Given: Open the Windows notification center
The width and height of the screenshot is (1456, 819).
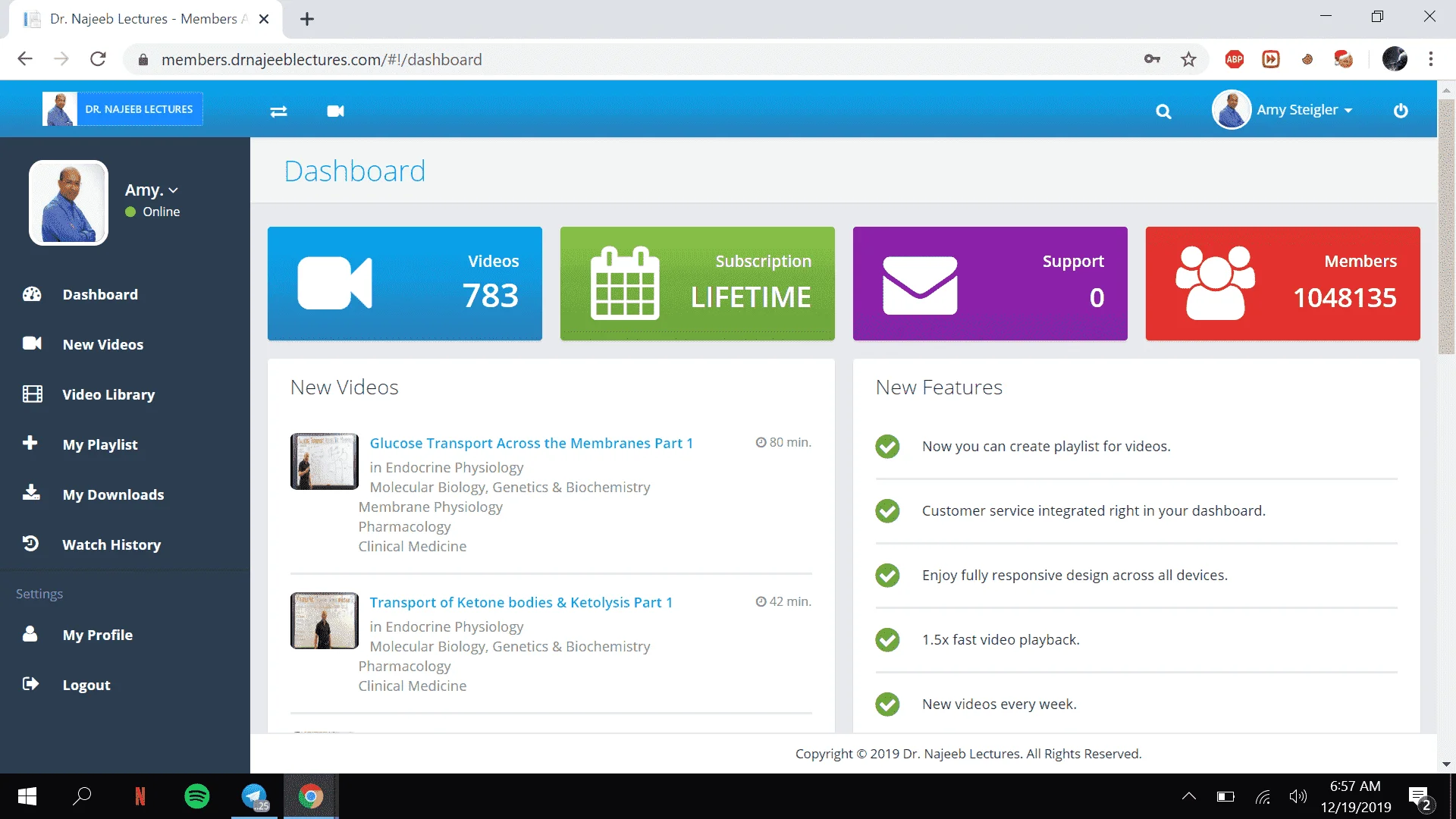Looking at the screenshot, I should (x=1420, y=798).
